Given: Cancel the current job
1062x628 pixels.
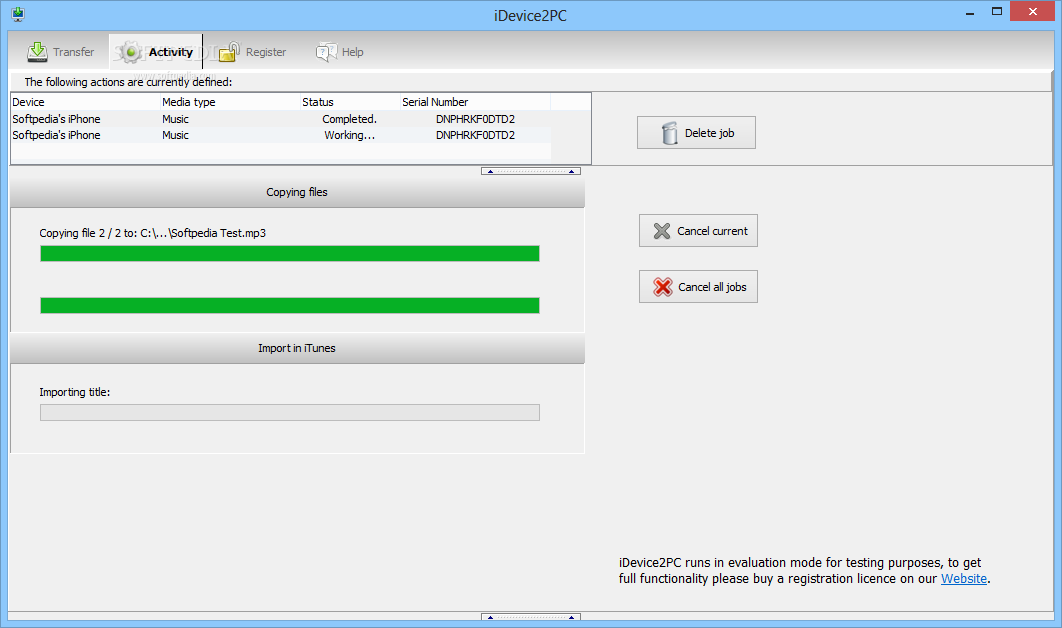Looking at the screenshot, I should (x=698, y=231).
